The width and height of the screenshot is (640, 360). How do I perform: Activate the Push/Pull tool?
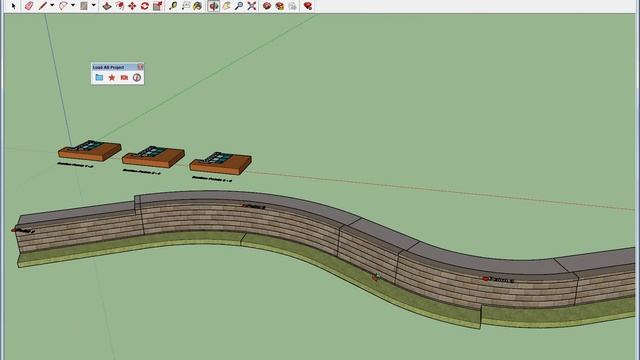tap(107, 6)
